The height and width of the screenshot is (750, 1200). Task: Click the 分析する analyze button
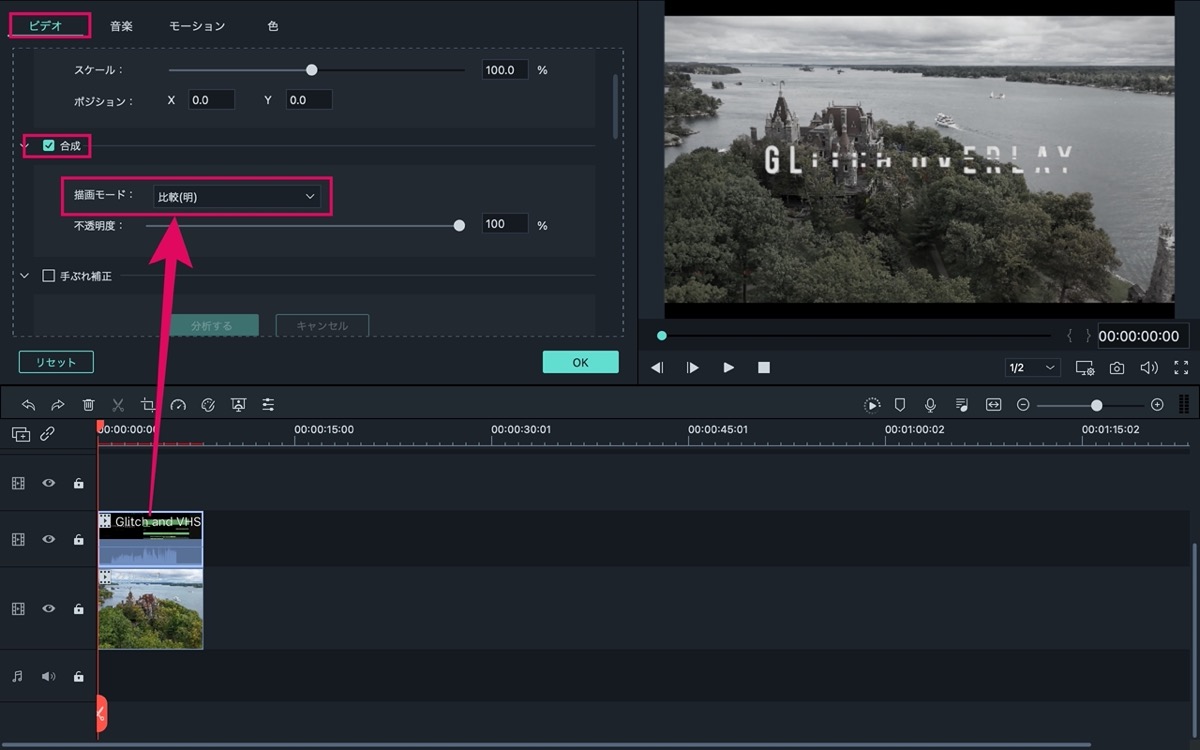click(212, 326)
